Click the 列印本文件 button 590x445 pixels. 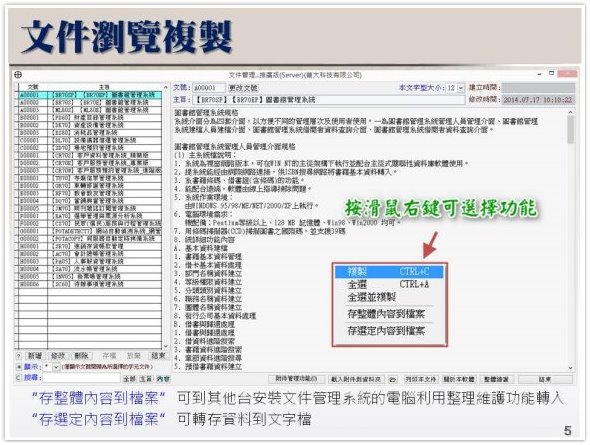[x=420, y=379]
